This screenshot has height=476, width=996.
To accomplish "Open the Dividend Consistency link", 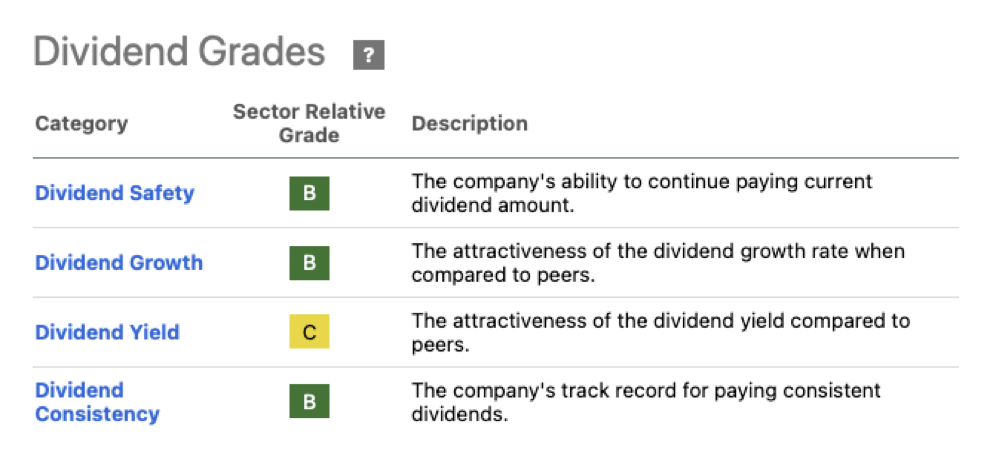I will coord(97,402).
